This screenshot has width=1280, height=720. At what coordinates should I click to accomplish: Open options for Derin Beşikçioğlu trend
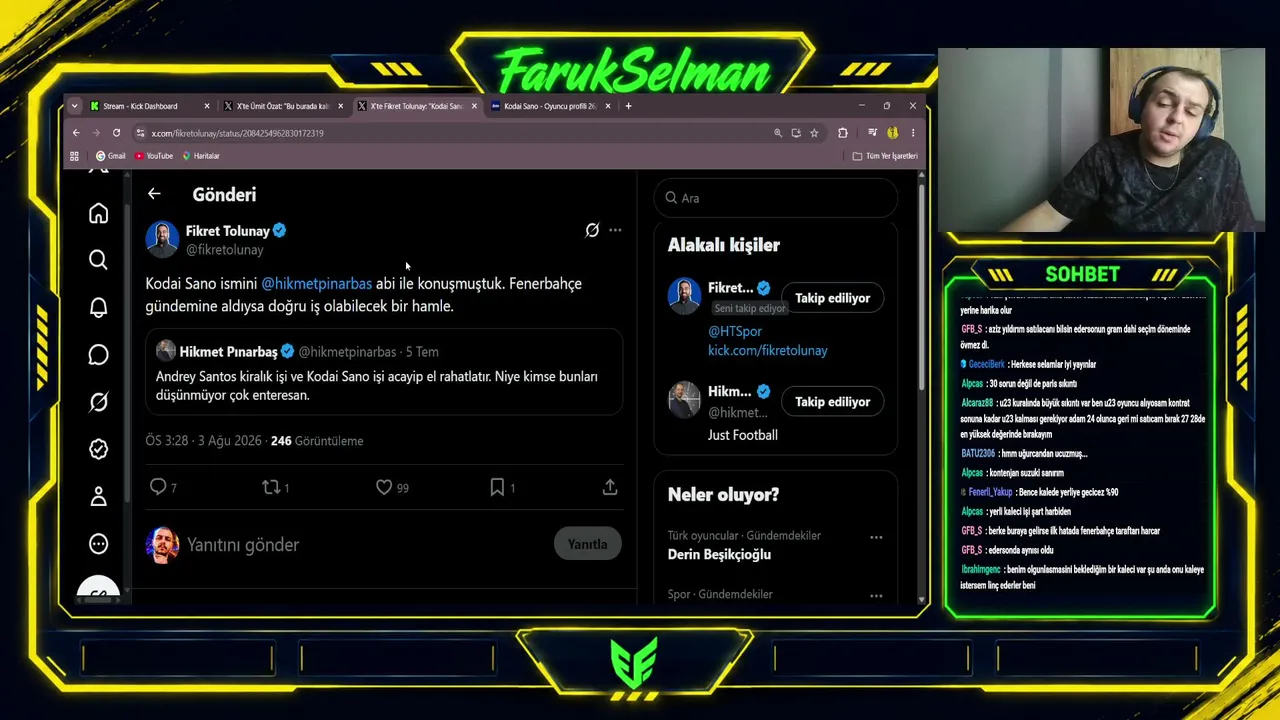[876, 537]
